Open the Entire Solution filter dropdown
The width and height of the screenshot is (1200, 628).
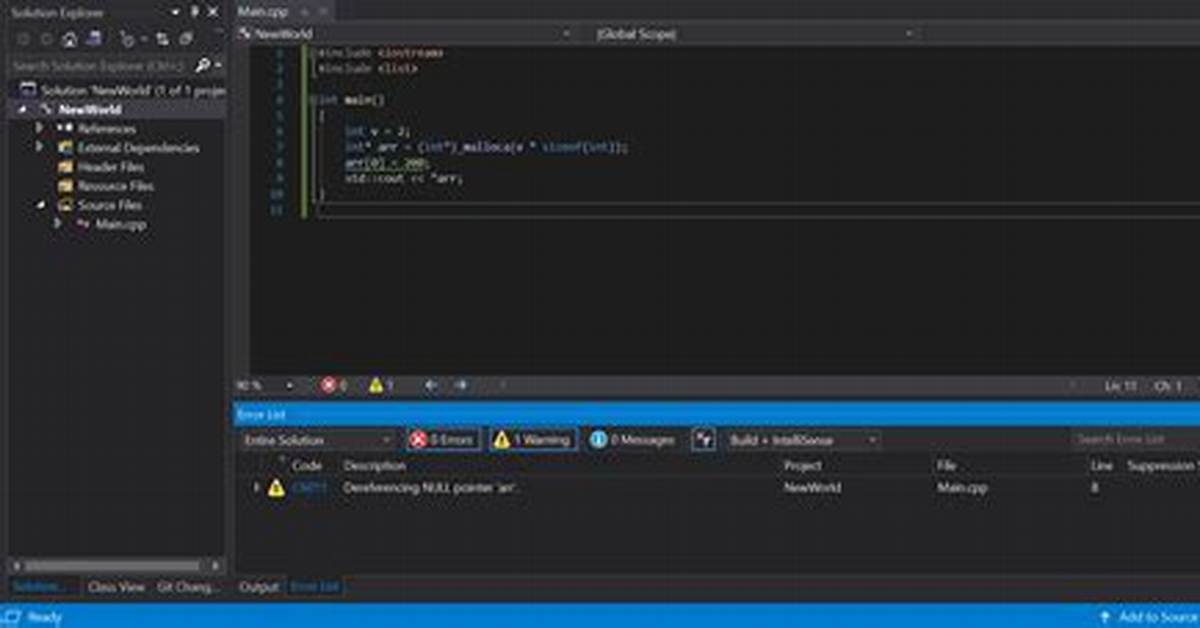coord(318,440)
